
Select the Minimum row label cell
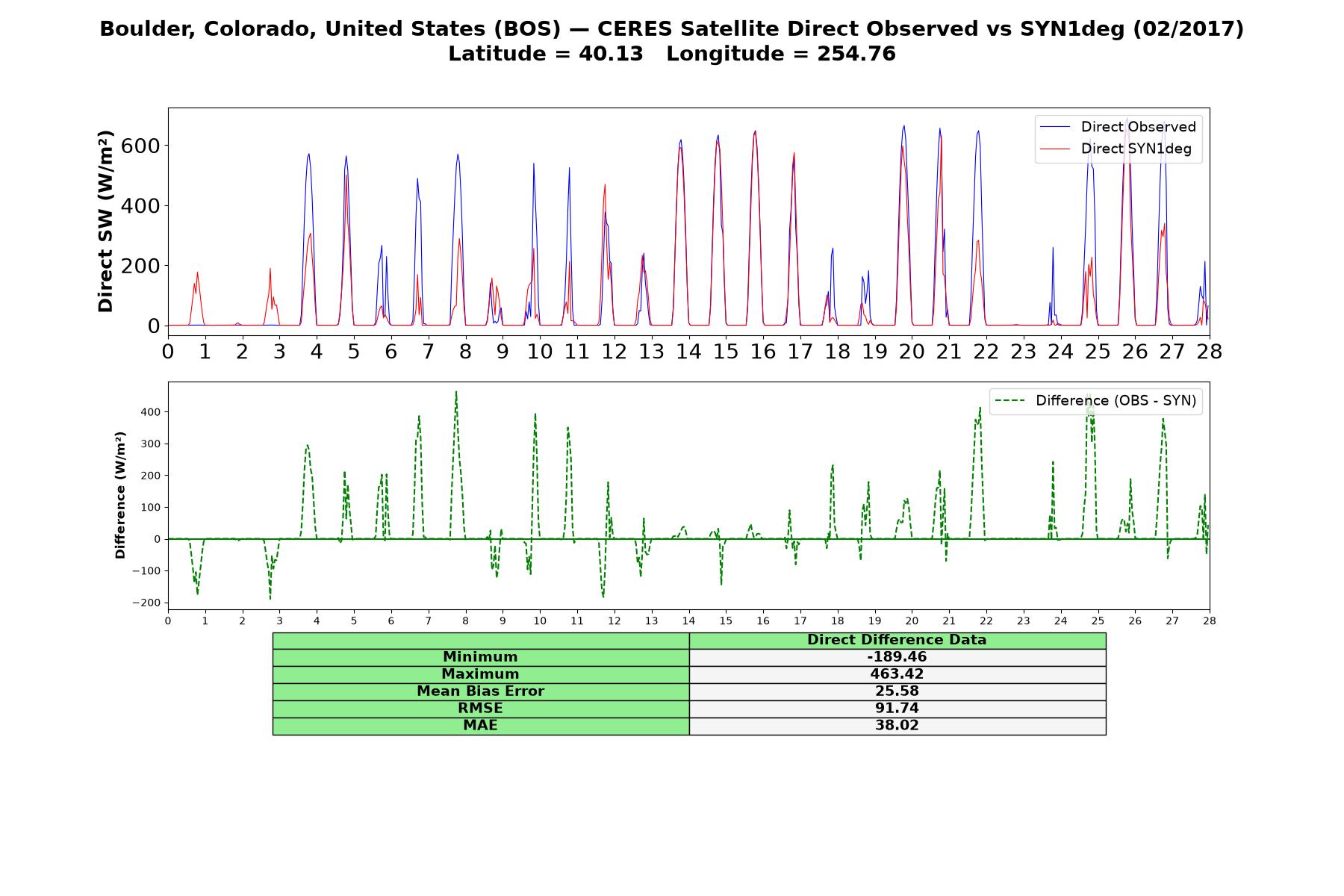pos(481,657)
